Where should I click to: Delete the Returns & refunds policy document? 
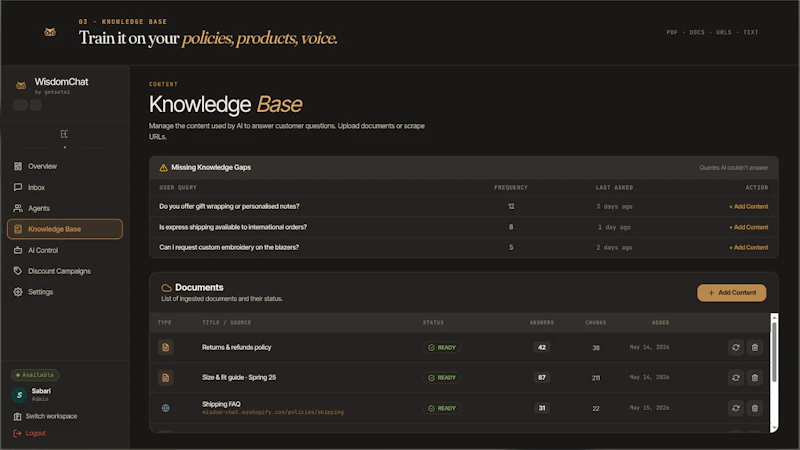pos(755,347)
